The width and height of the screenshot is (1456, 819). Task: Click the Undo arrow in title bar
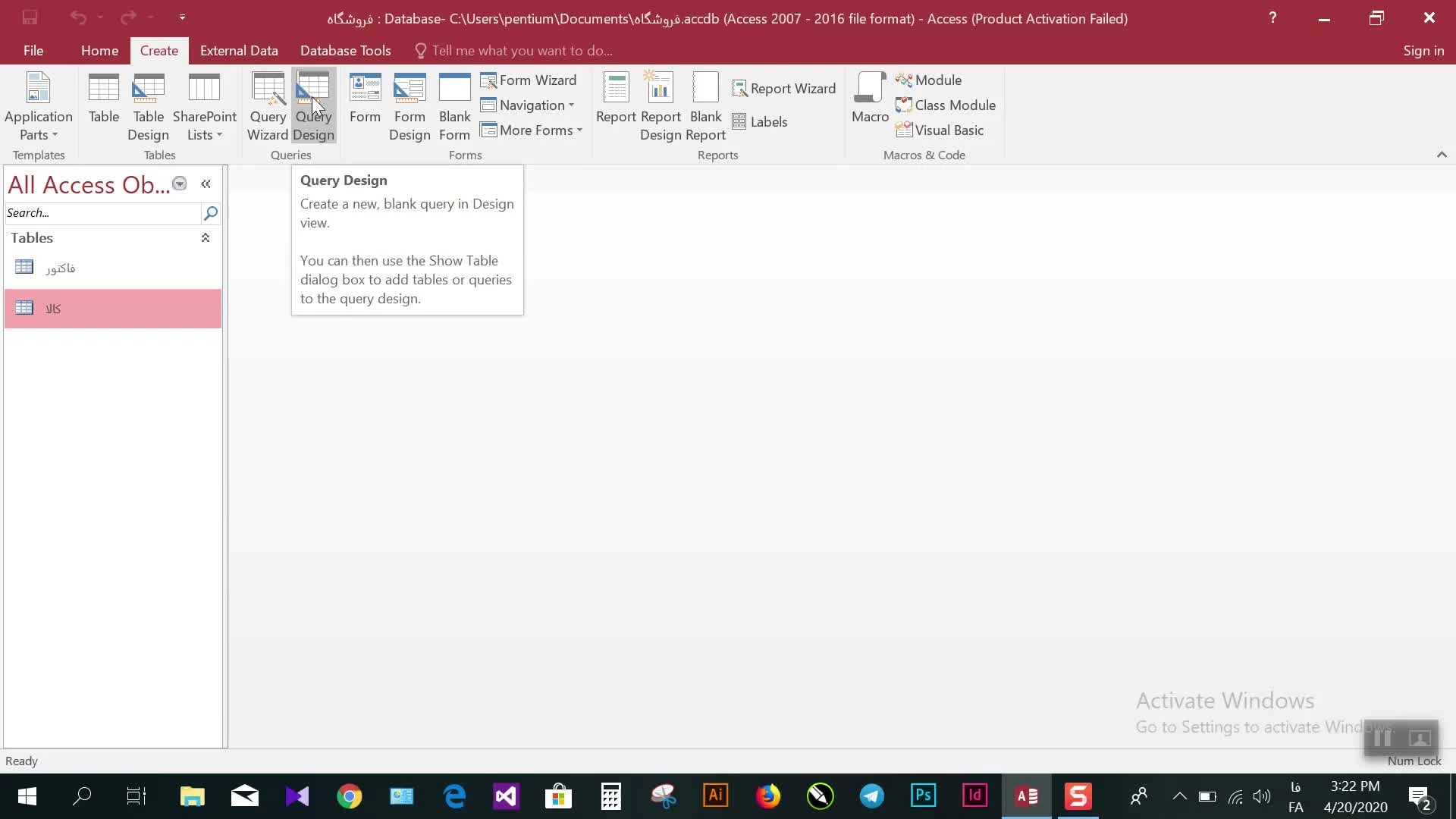(78, 17)
